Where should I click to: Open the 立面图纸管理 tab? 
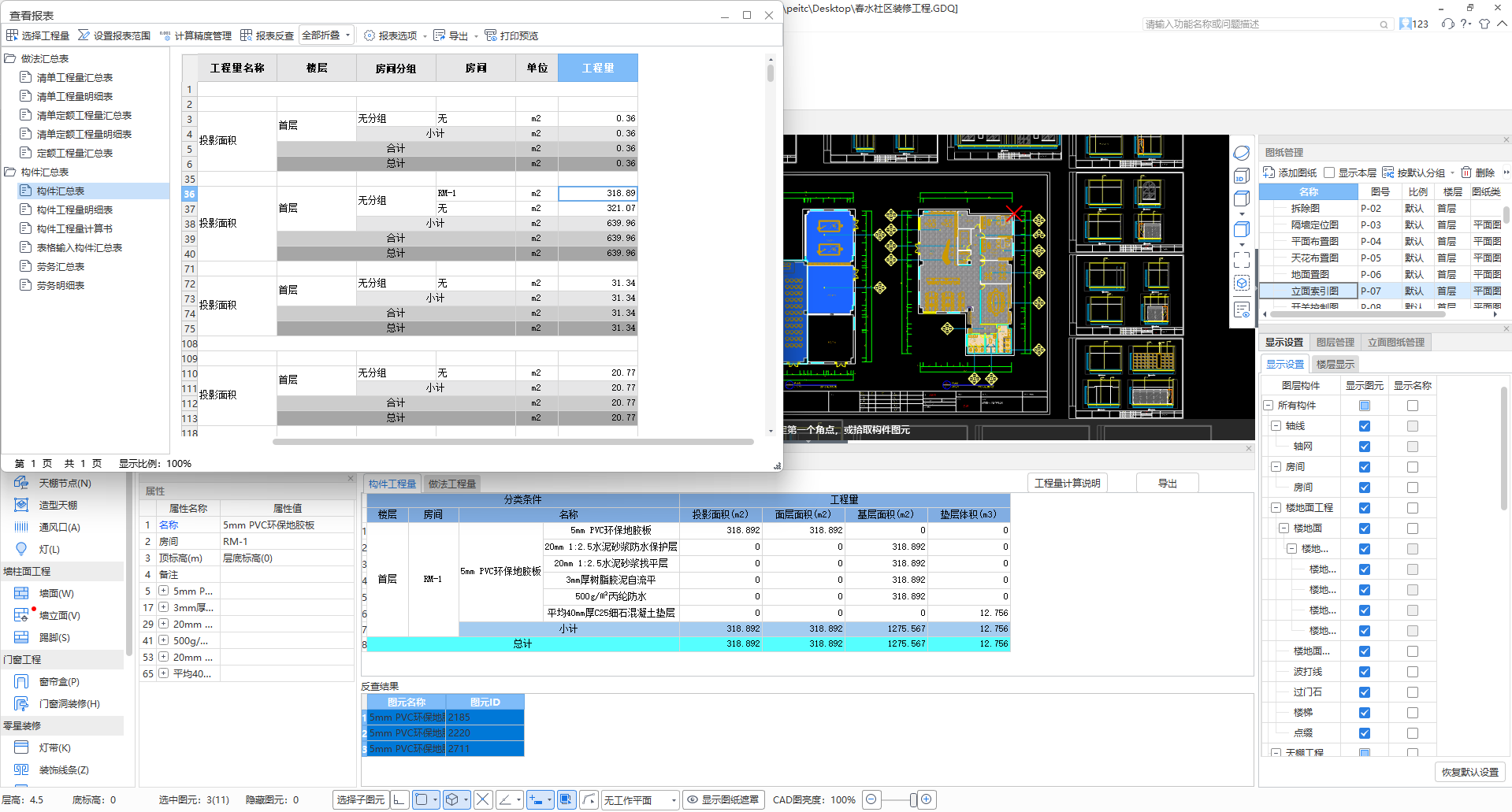pyautogui.click(x=1396, y=342)
